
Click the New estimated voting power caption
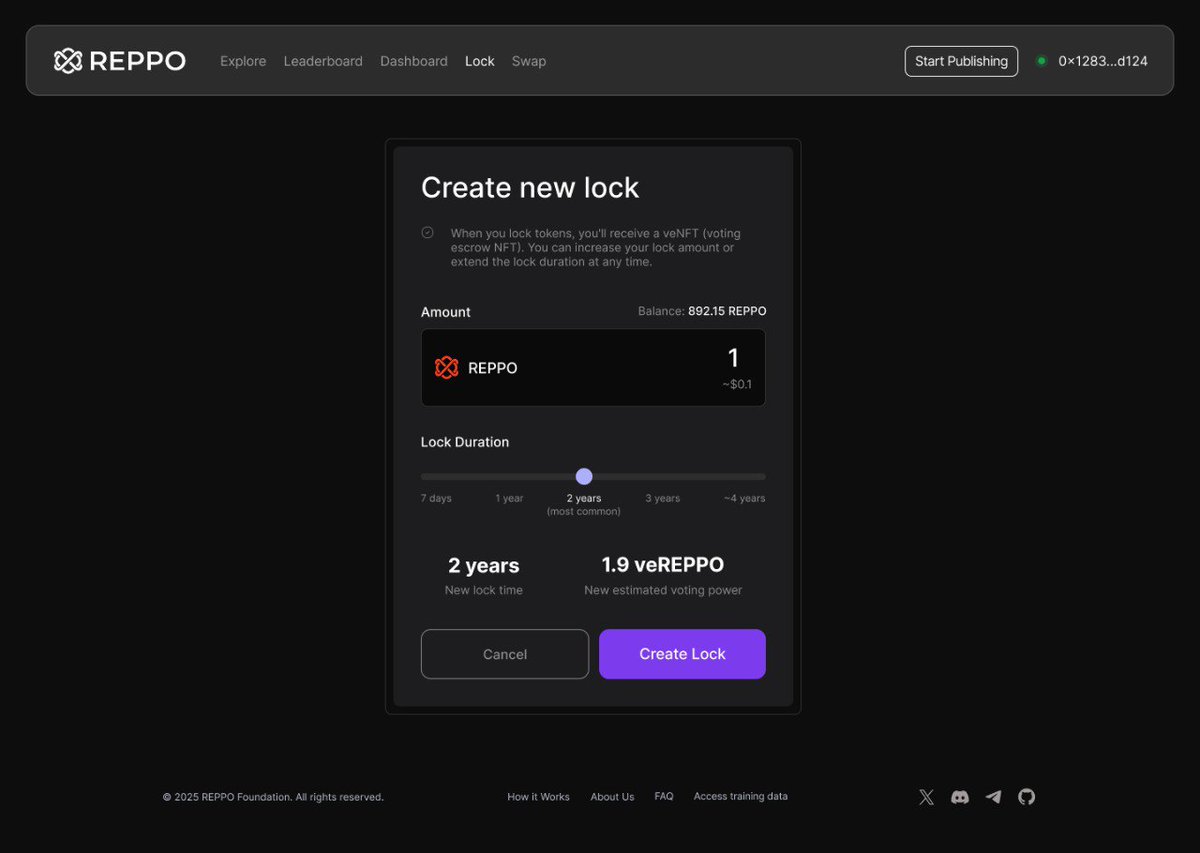pos(663,590)
